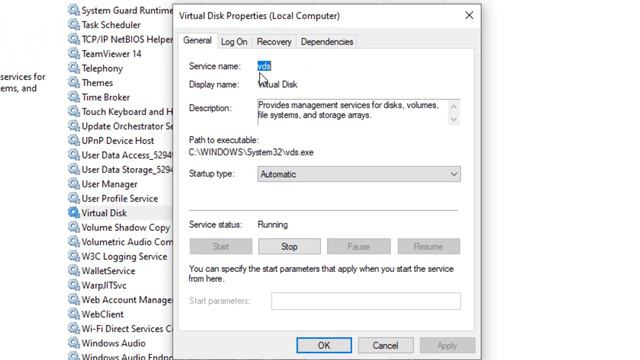
Task: Open the Startup type dropdown
Action: tap(359, 174)
